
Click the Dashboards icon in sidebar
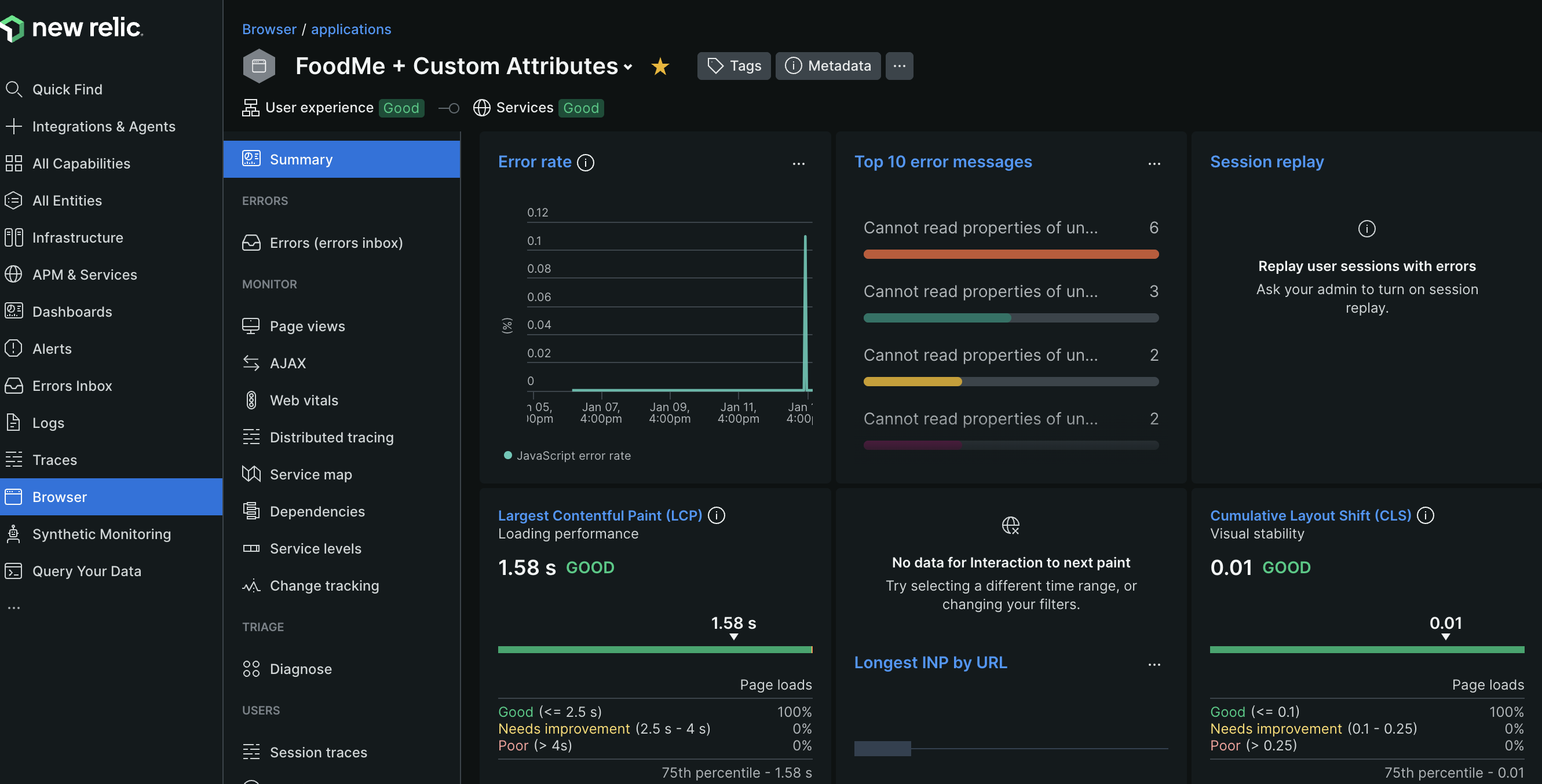[x=14, y=311]
